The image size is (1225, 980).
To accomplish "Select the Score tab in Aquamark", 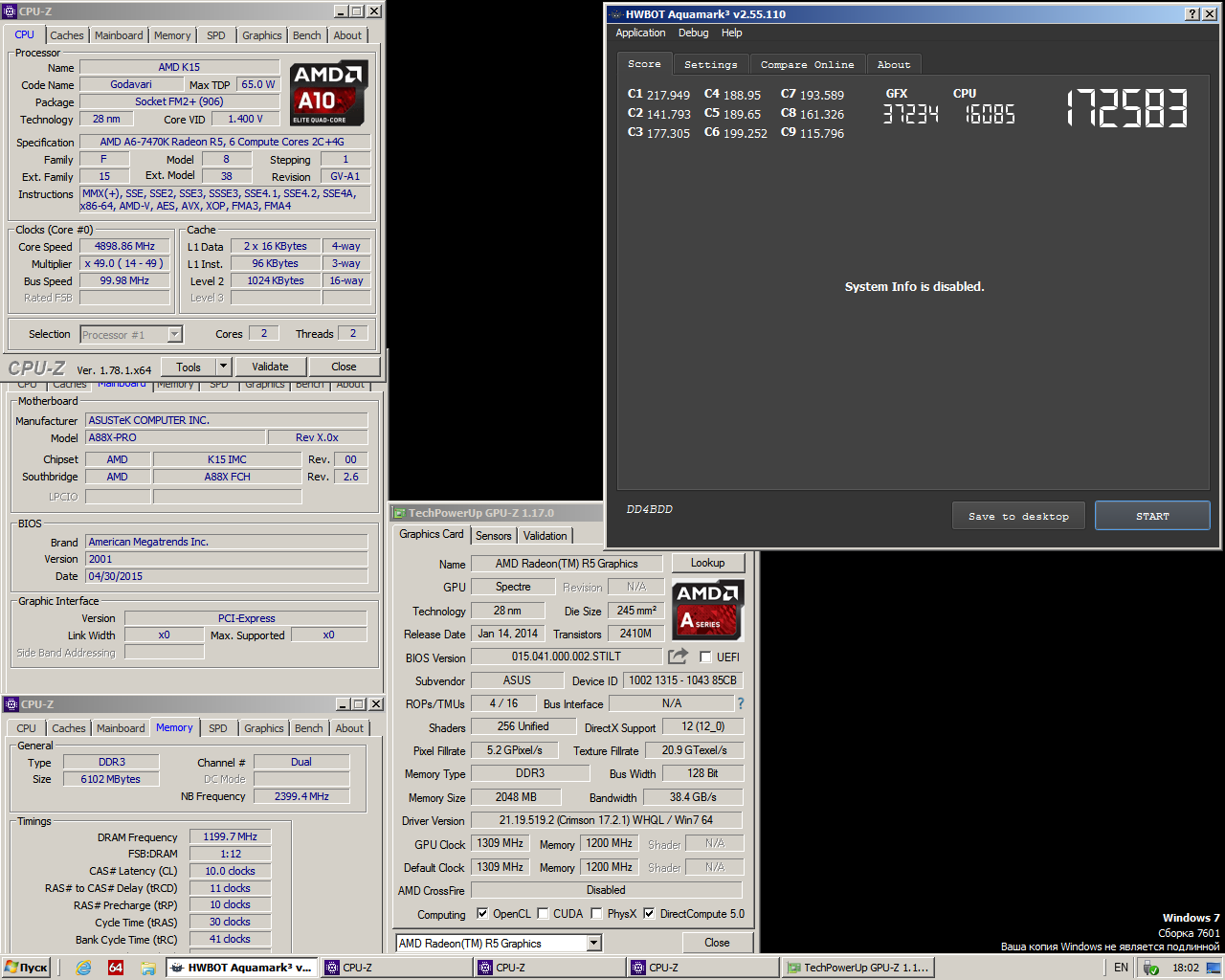I will pos(644,63).
